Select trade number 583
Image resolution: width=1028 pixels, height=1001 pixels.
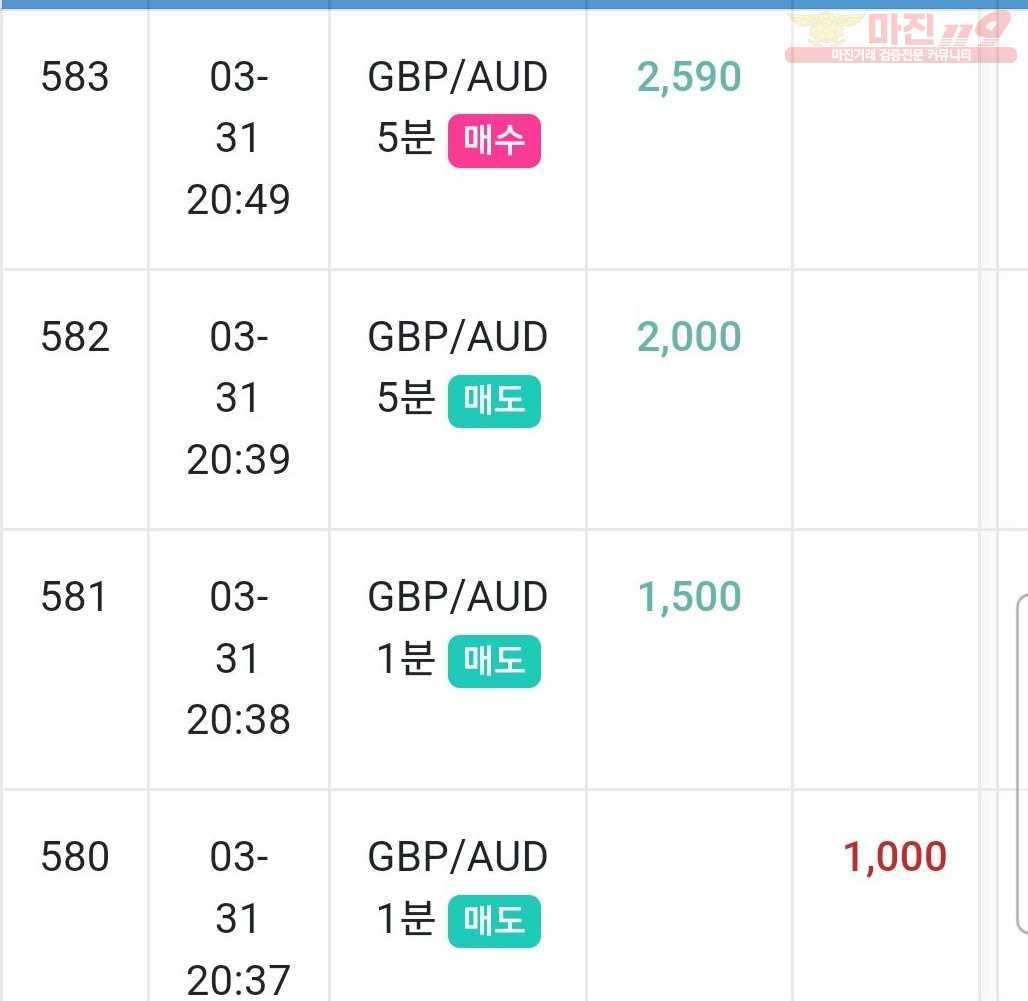75,77
